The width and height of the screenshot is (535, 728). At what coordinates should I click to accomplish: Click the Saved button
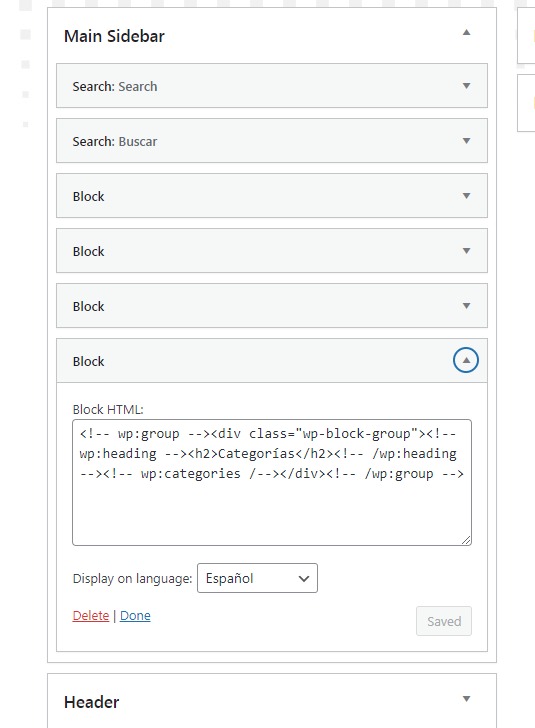click(x=444, y=621)
